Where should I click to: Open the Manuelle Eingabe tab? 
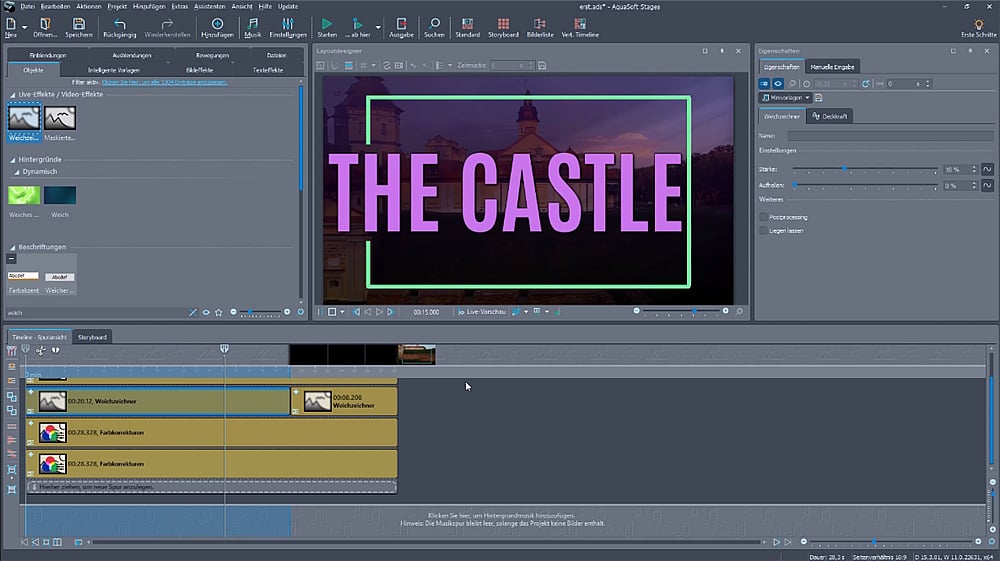[832, 66]
